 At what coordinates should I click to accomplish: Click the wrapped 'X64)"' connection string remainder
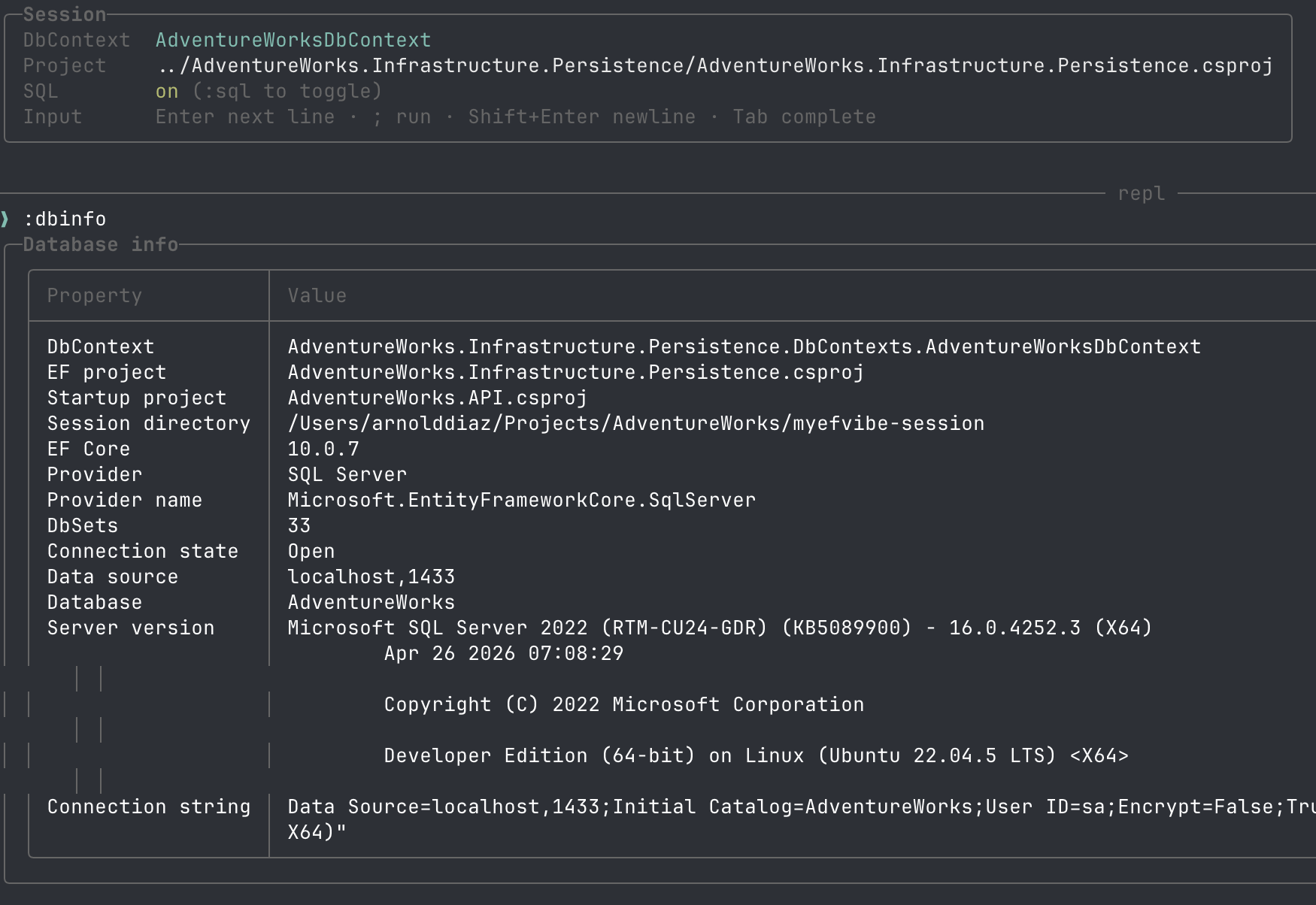point(317,832)
